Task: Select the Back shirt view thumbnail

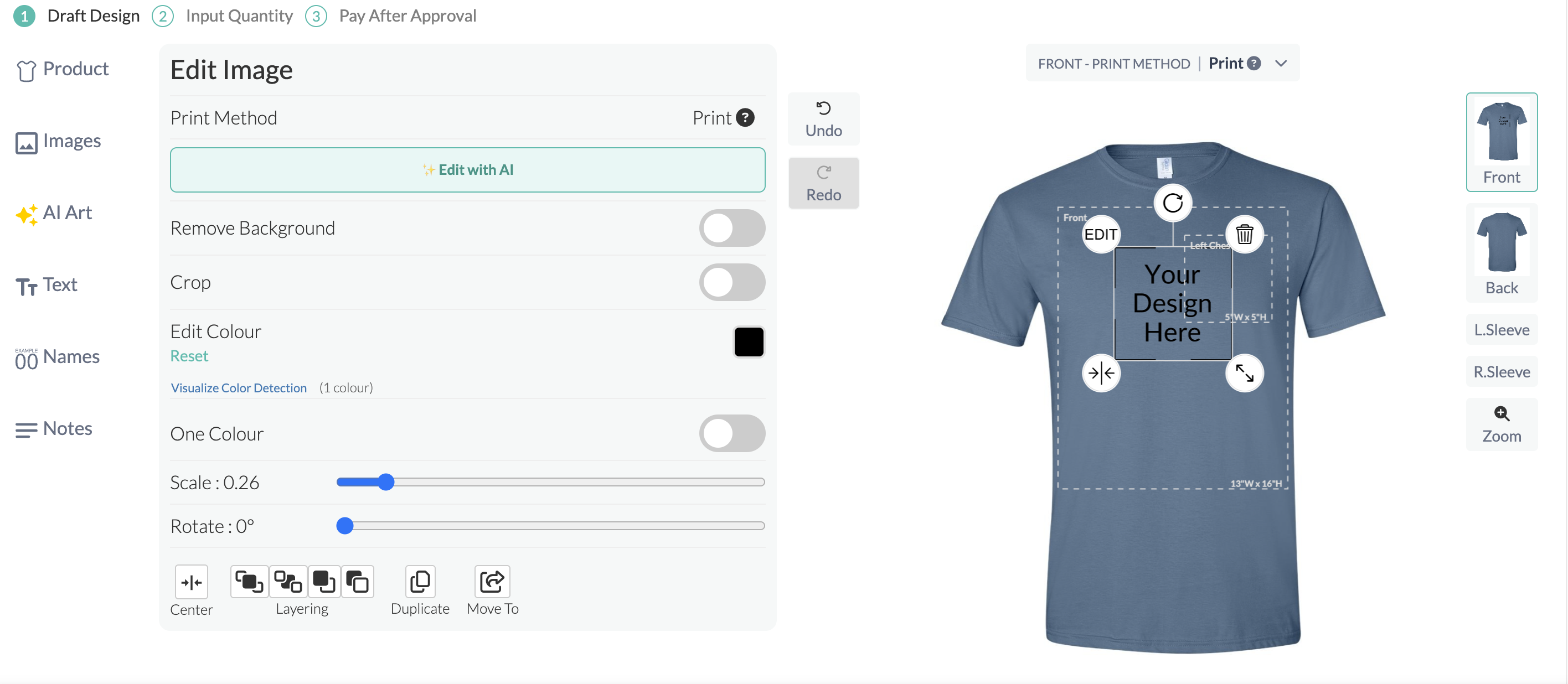Action: (1501, 253)
